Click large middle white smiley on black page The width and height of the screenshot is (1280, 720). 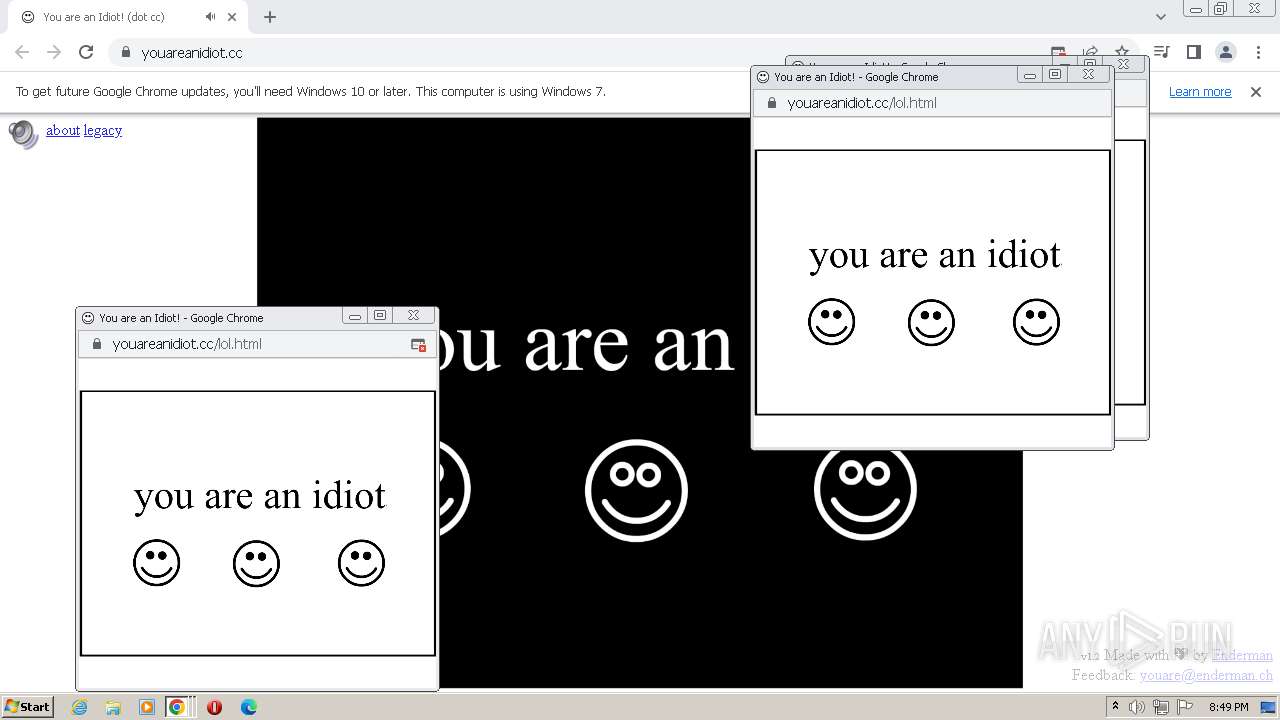coord(636,490)
